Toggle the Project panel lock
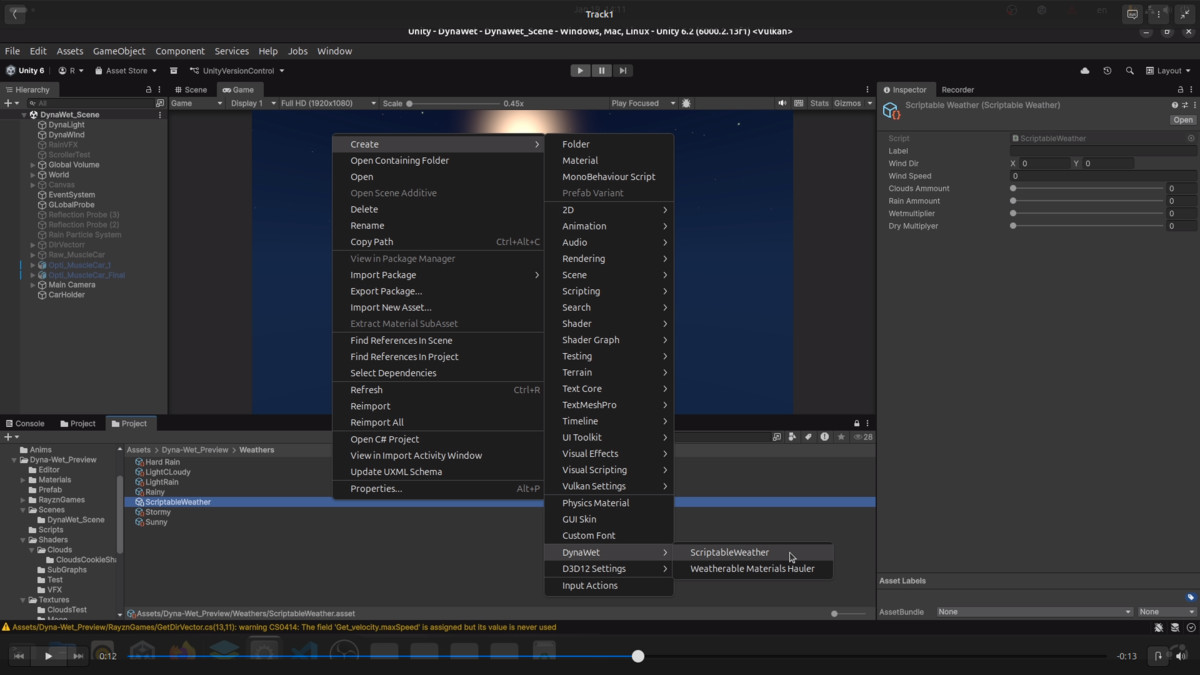This screenshot has height=675, width=1200. [x=856, y=423]
